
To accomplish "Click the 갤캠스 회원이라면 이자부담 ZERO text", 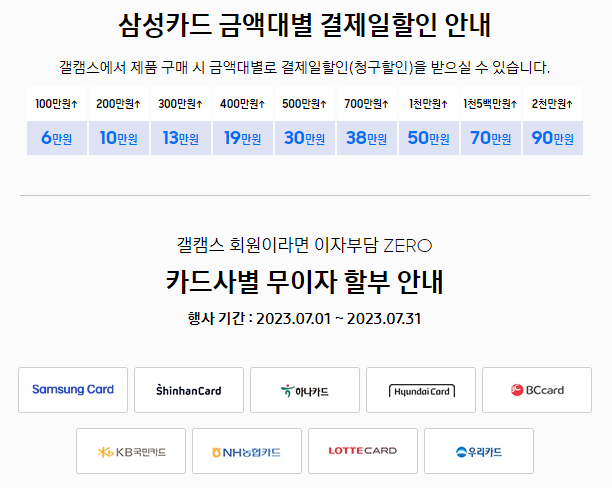I will (304, 245).
